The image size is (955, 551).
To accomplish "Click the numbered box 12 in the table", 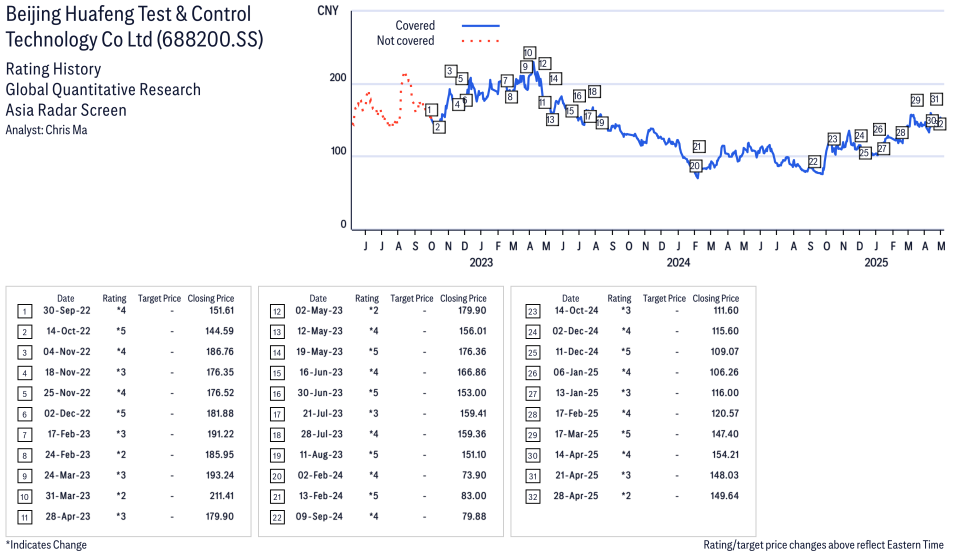I will coord(277,312).
